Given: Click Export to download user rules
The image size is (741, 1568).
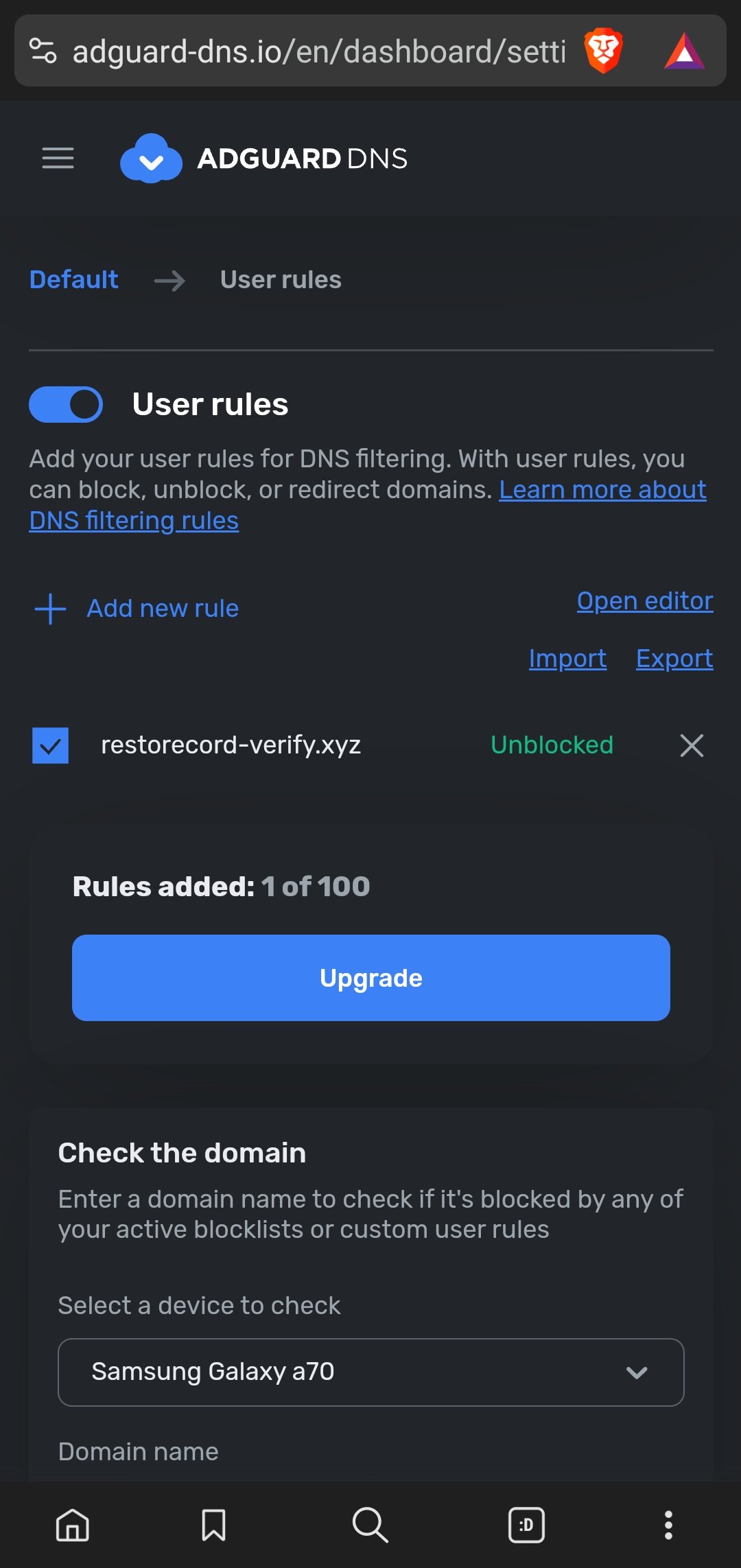Looking at the screenshot, I should tap(674, 658).
